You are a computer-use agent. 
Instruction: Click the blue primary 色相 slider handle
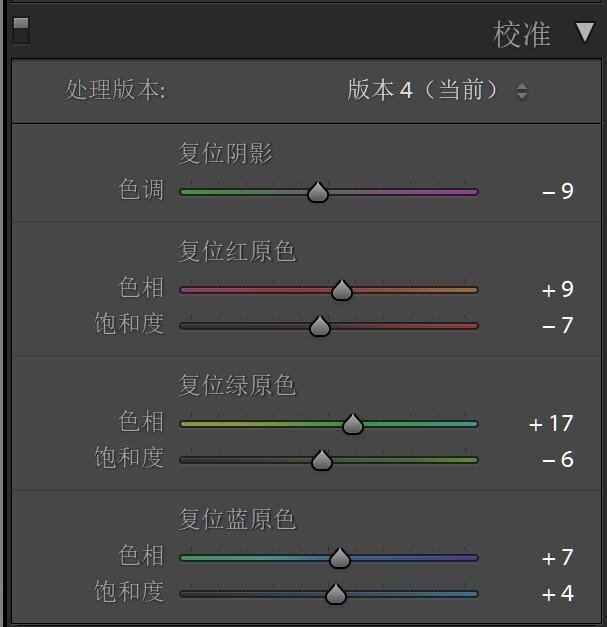click(340, 558)
